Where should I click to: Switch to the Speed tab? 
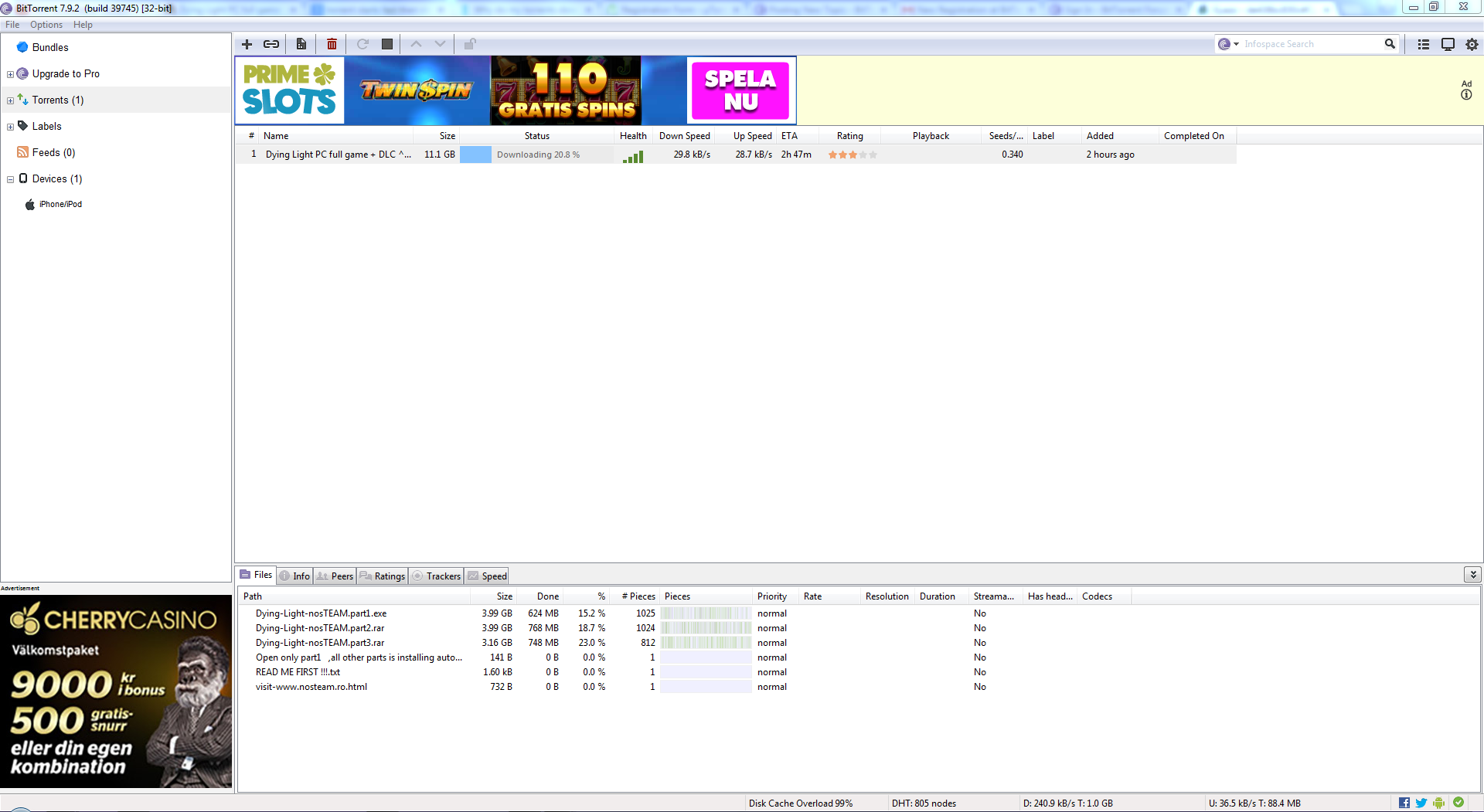tap(487, 576)
